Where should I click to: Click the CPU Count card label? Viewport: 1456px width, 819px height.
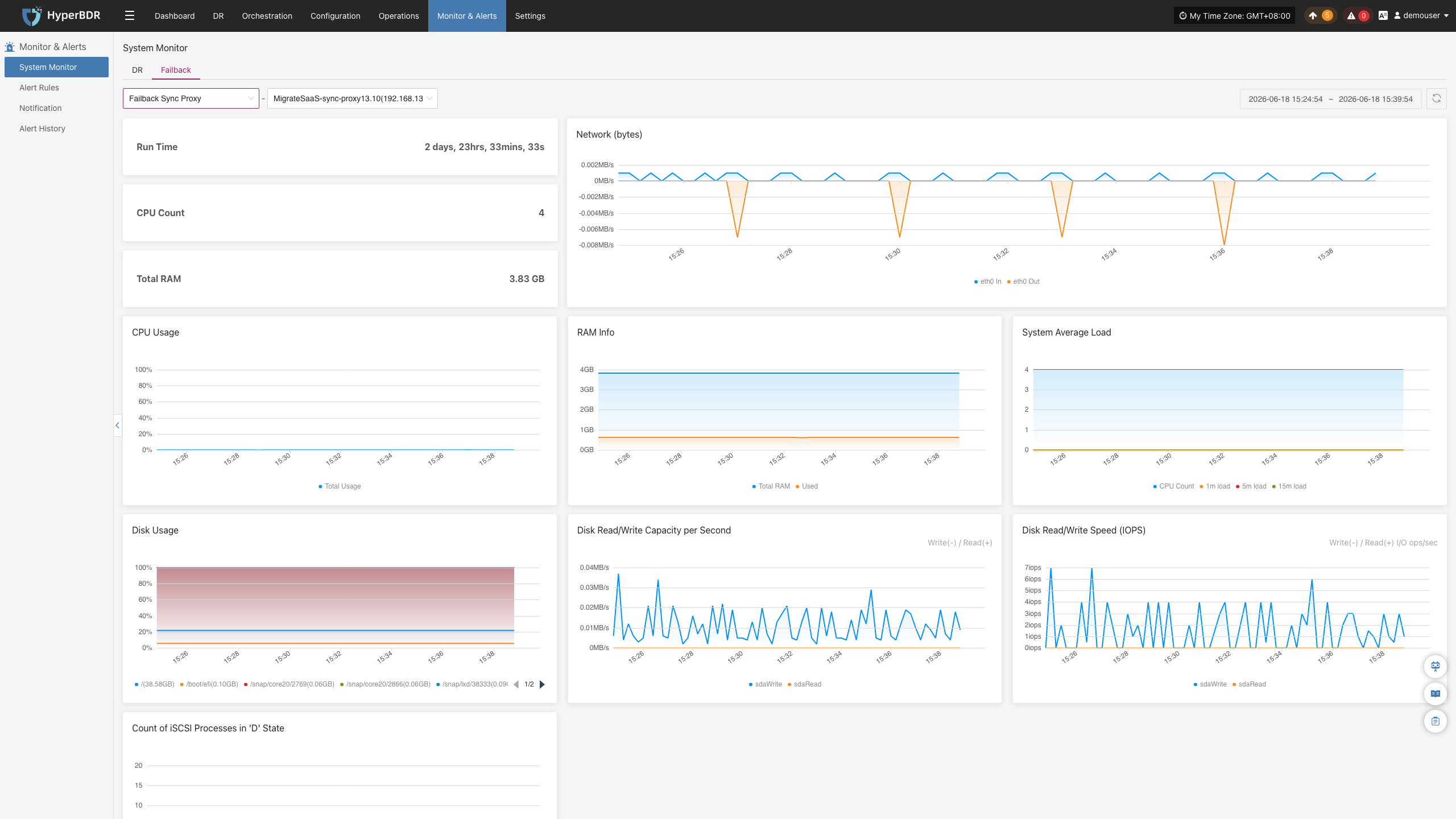click(160, 213)
